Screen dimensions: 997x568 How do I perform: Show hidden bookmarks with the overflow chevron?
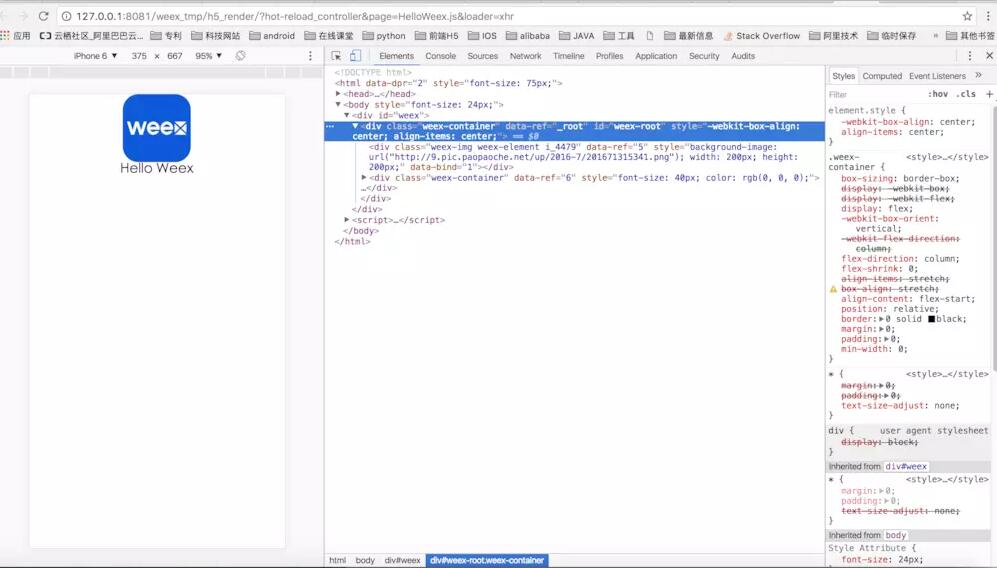point(935,36)
